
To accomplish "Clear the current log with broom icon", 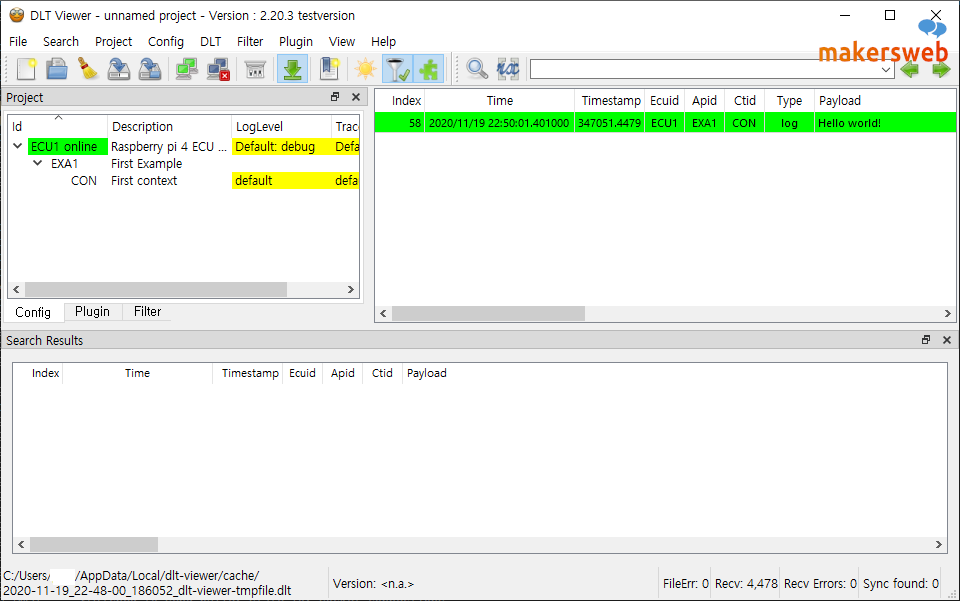I will click(x=88, y=68).
